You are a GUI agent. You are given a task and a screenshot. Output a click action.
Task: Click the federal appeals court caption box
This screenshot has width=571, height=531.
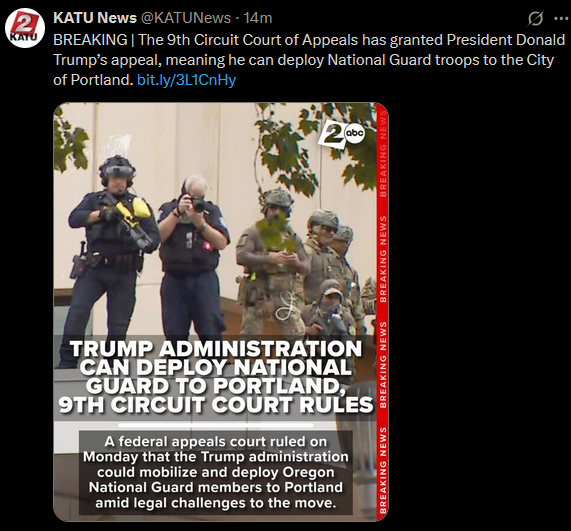point(216,472)
